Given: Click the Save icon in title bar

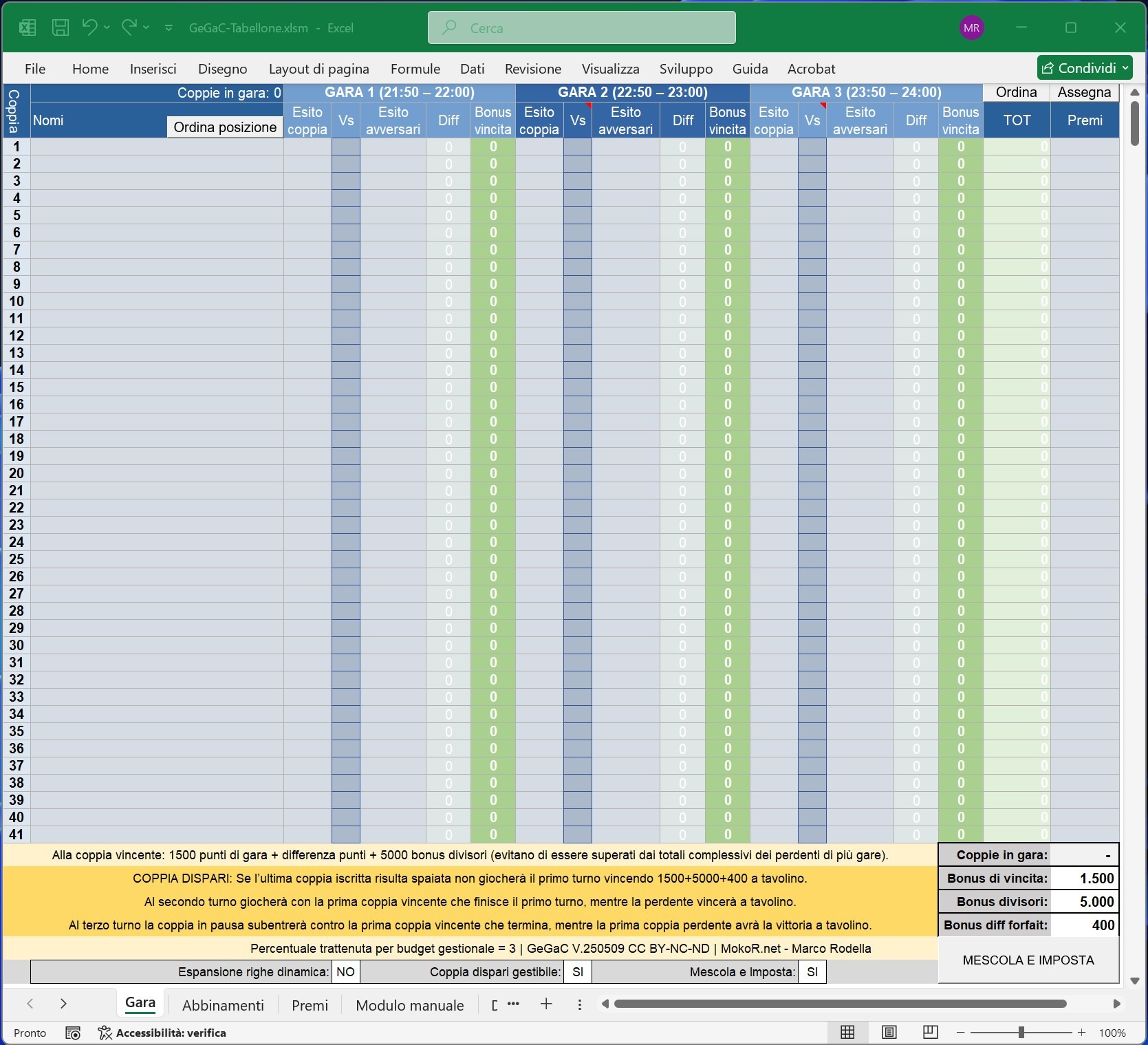Looking at the screenshot, I should (61, 28).
